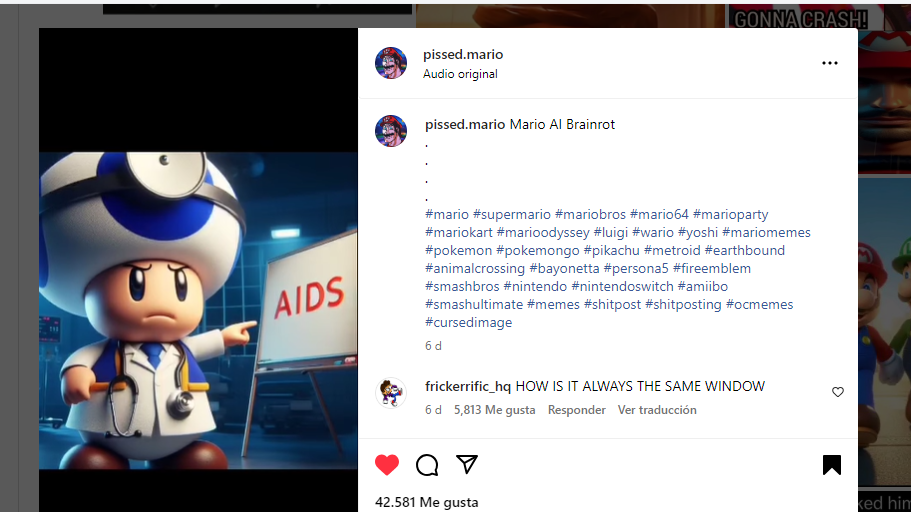View 5,813 Me gusta comment likes
Image resolution: width=911 pixels, height=512 pixels.
494,410
